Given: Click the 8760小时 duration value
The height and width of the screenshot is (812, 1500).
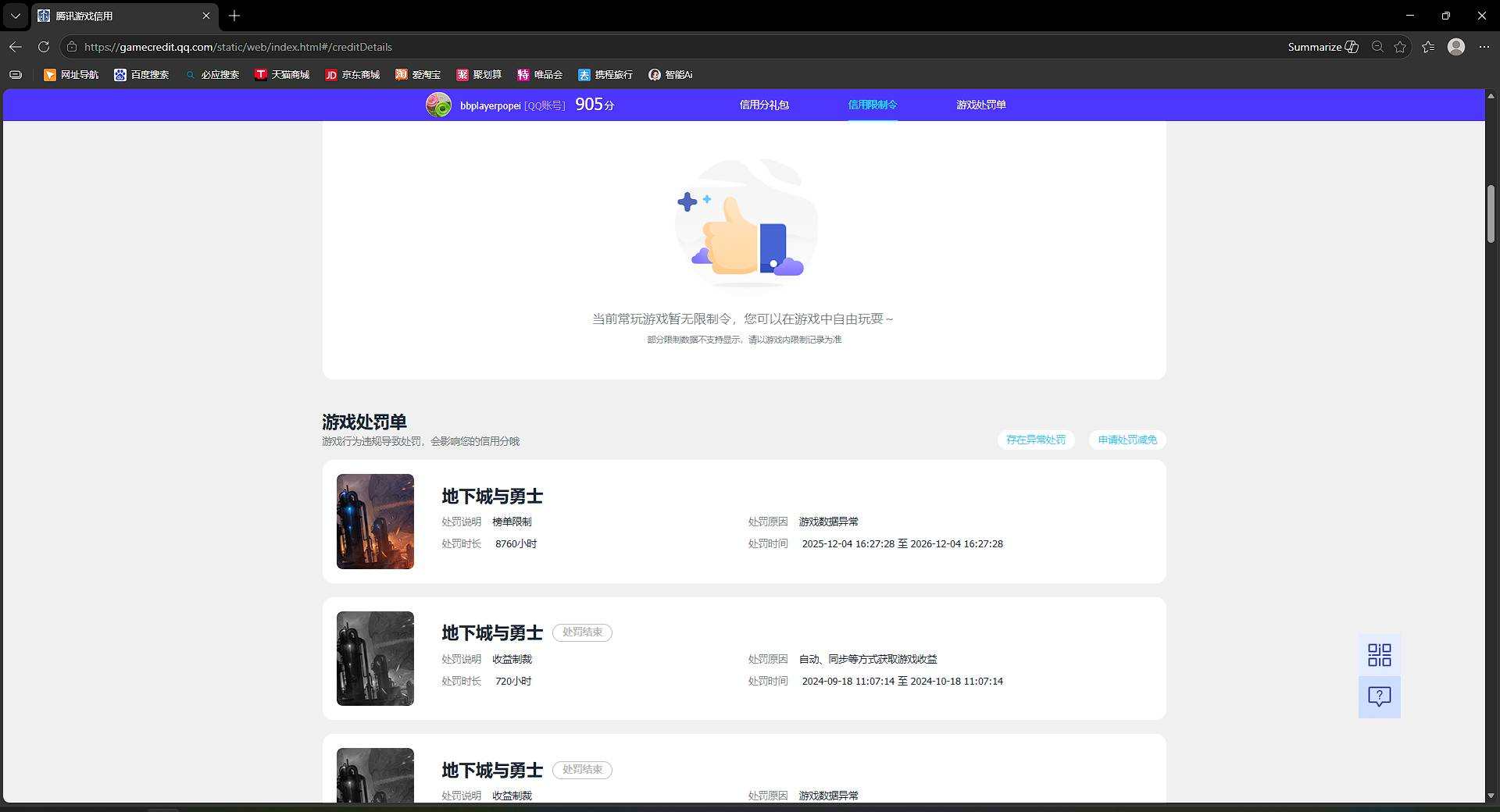Looking at the screenshot, I should coord(516,543).
